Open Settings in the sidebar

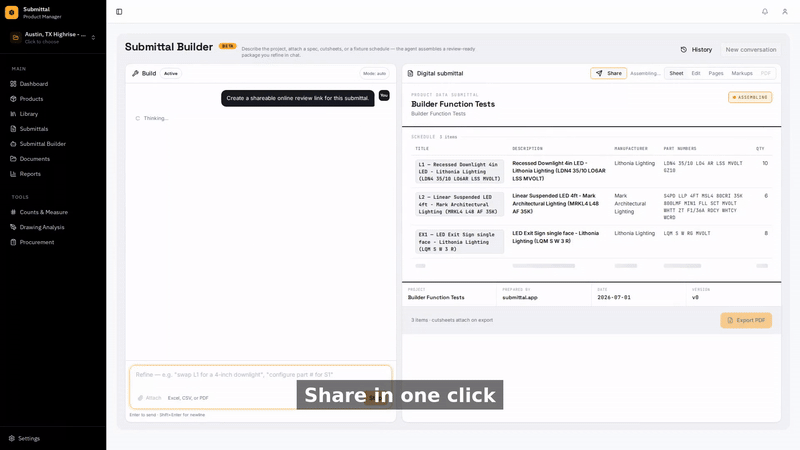point(29,438)
